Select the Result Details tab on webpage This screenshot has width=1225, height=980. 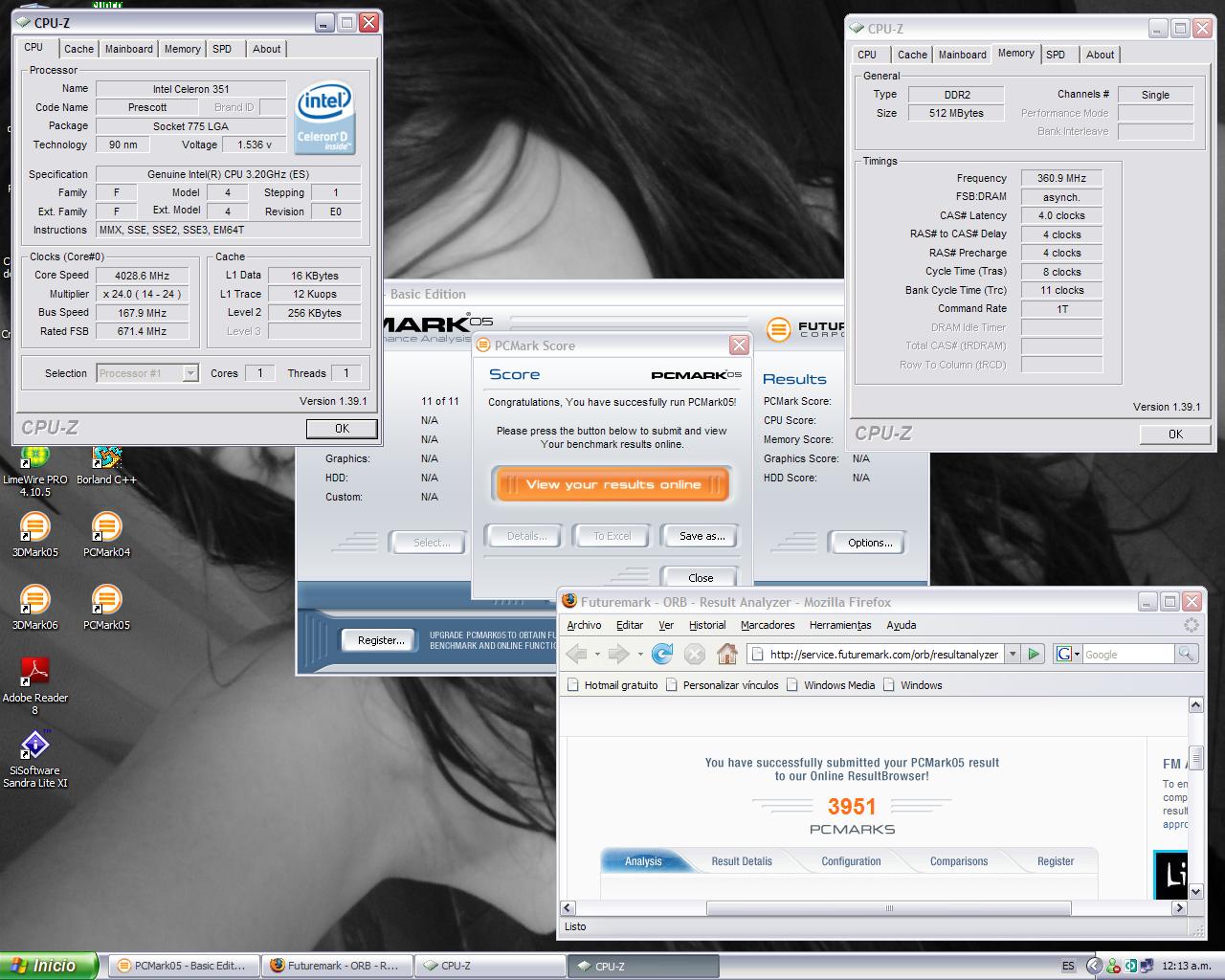[x=742, y=861]
